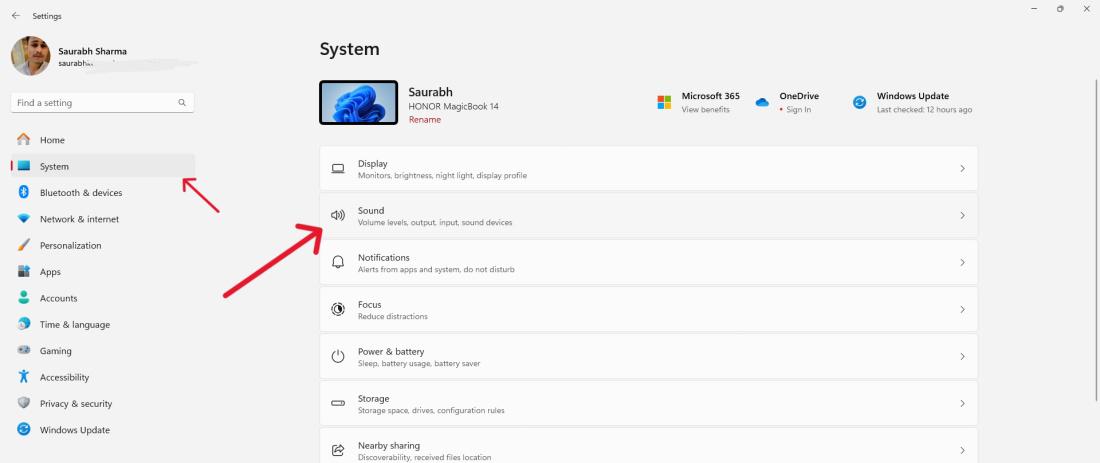Click the Windows Update icon in sidebar
1100x463 pixels.
coord(24,429)
